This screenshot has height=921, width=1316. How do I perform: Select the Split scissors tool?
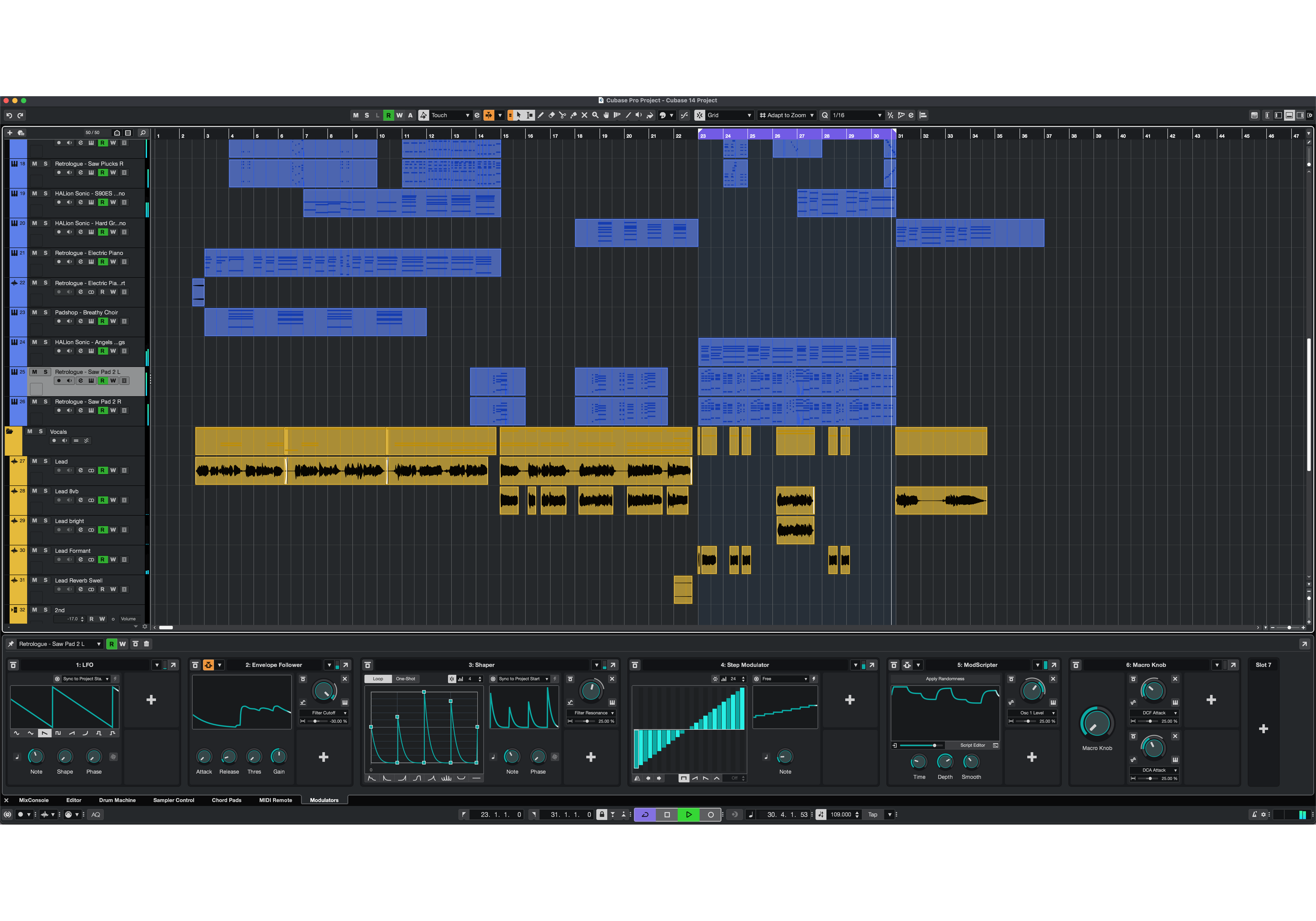tap(562, 115)
